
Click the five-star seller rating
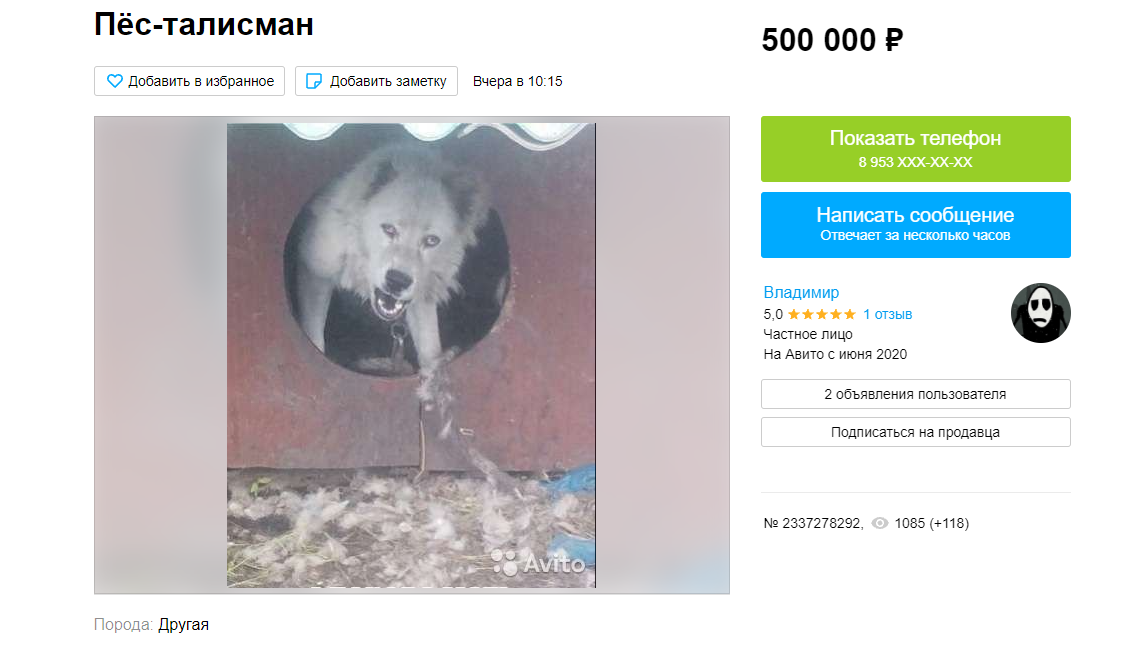[822, 315]
